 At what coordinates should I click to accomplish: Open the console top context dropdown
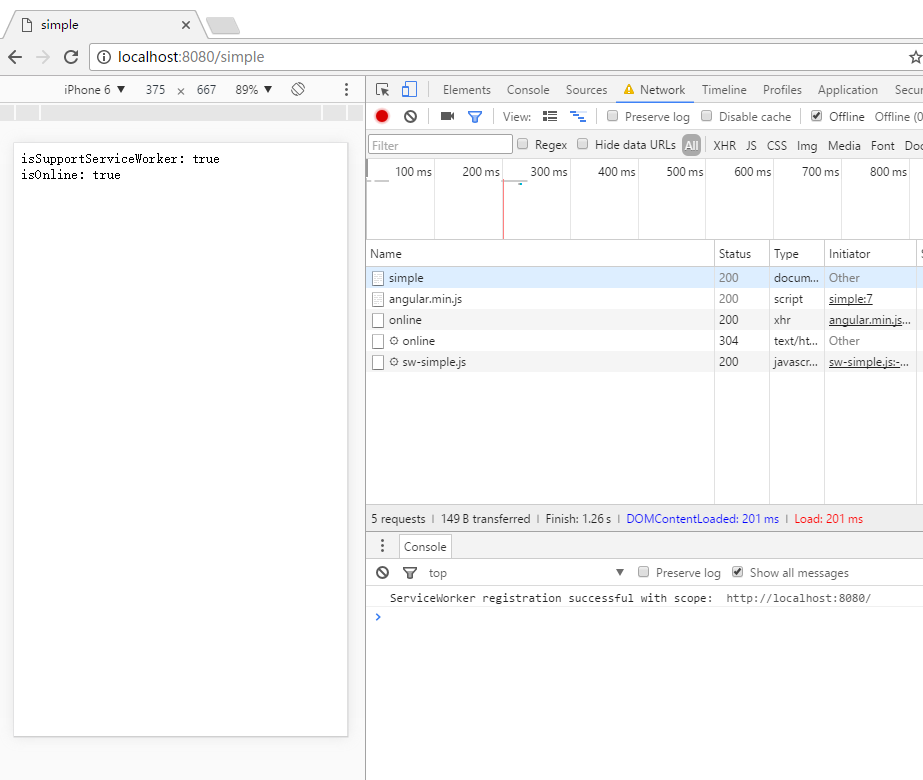pyautogui.click(x=526, y=573)
